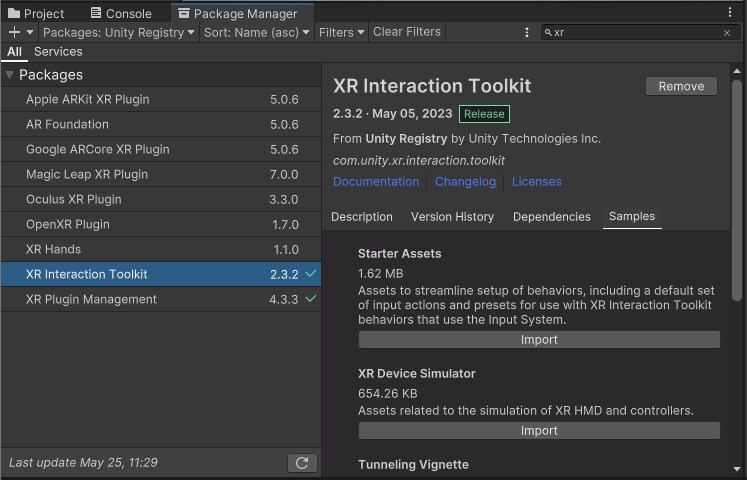Click the Console tab icon
Screen dimensions: 747x480
(x=95, y=14)
